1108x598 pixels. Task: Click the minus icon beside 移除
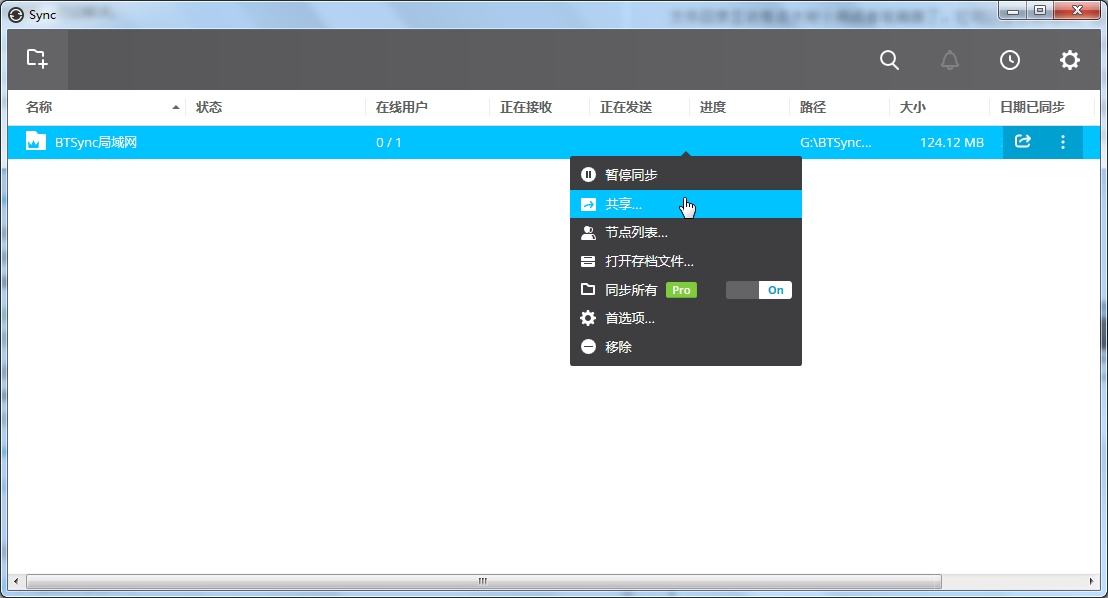[588, 346]
